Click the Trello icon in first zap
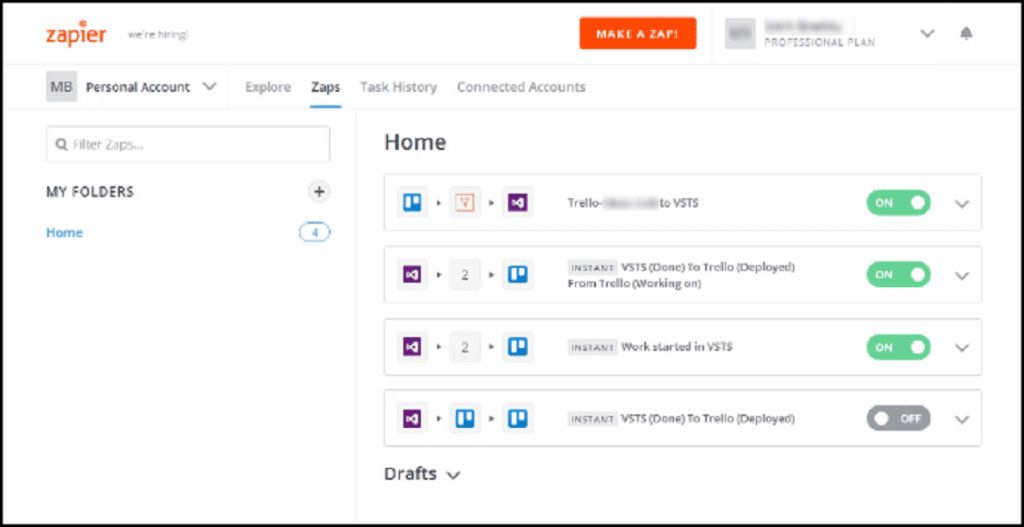 click(411, 203)
